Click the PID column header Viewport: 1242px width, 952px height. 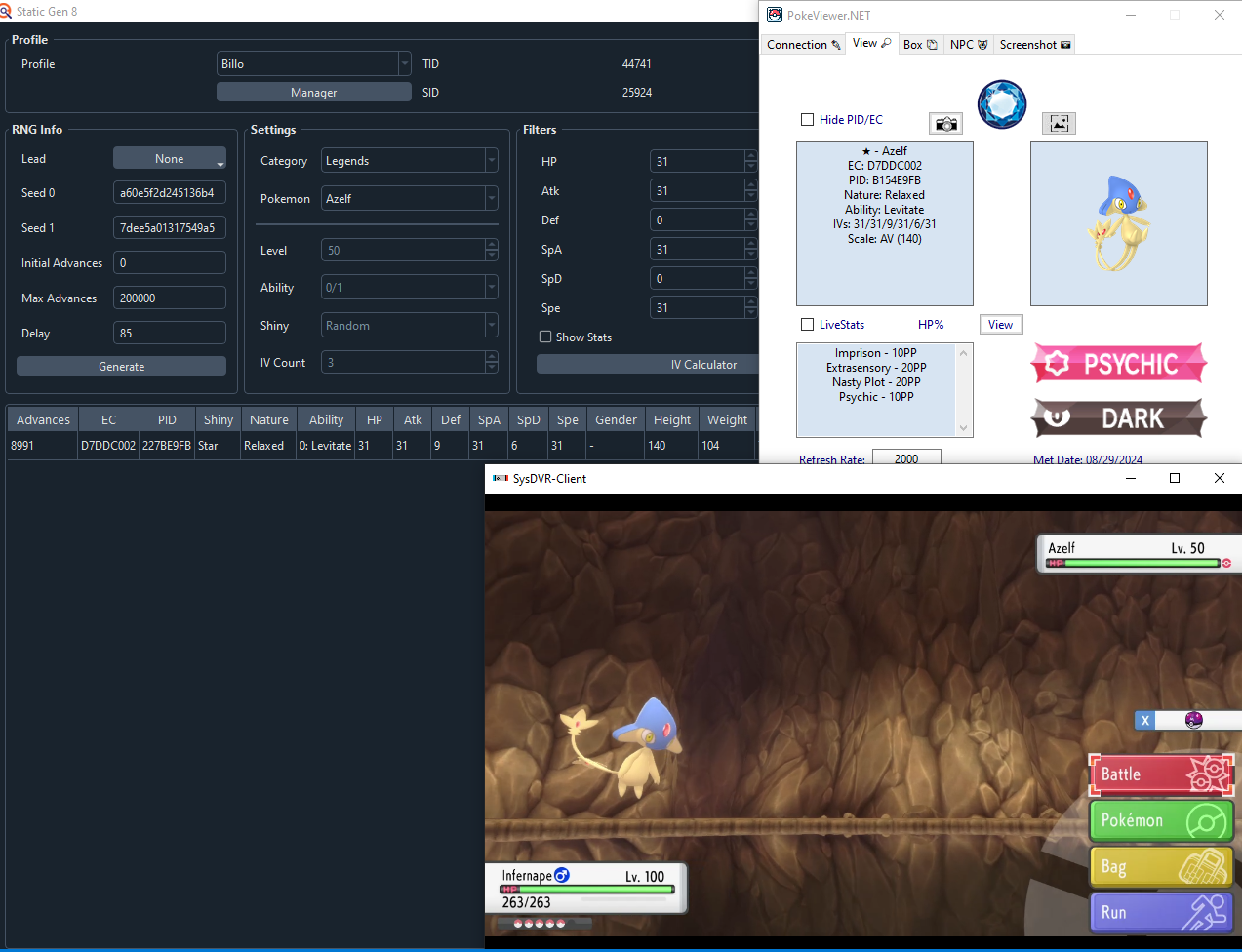click(167, 419)
